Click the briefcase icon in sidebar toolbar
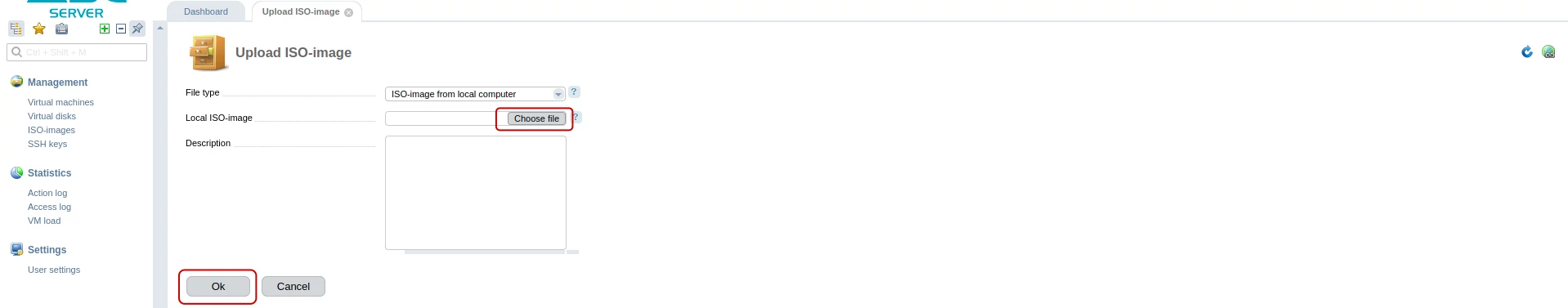The width and height of the screenshot is (1568, 308). [x=61, y=29]
